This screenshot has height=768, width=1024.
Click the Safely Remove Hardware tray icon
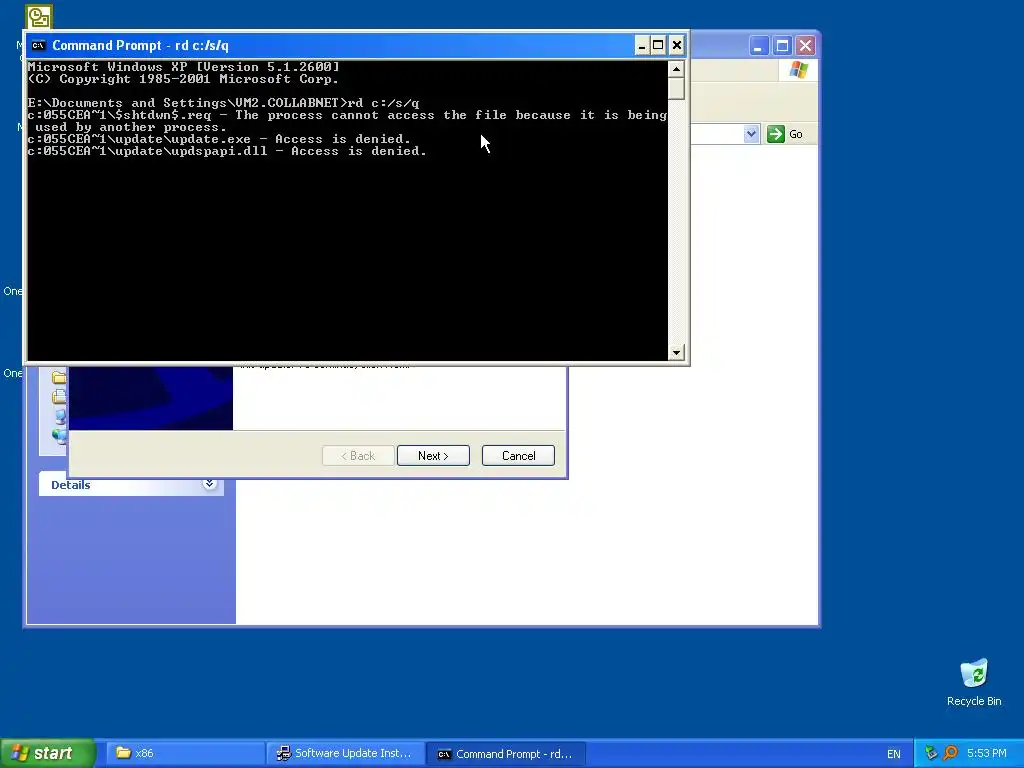coord(931,753)
